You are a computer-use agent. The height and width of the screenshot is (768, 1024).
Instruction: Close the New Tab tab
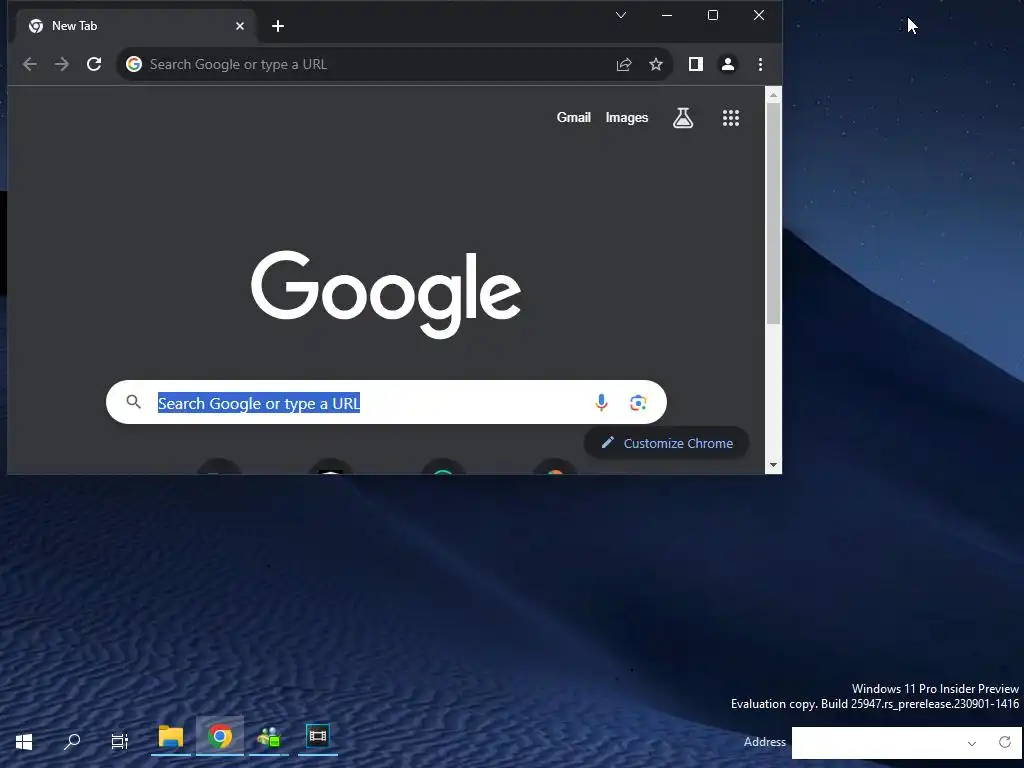[x=240, y=26]
